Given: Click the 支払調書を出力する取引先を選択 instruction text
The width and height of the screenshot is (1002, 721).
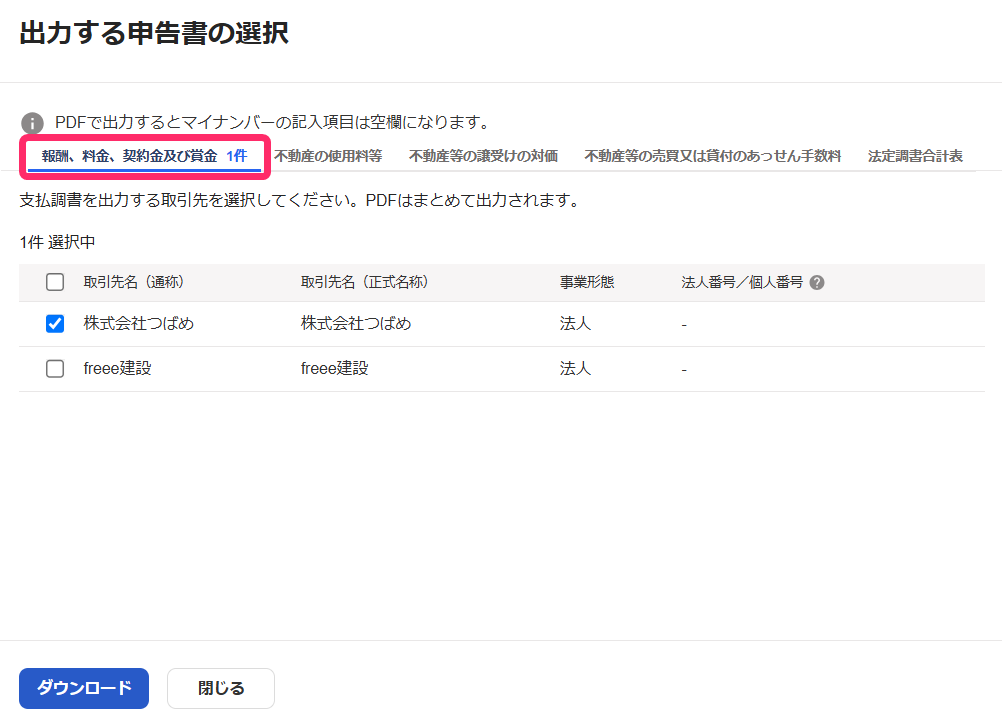Looking at the screenshot, I should coord(299,201).
